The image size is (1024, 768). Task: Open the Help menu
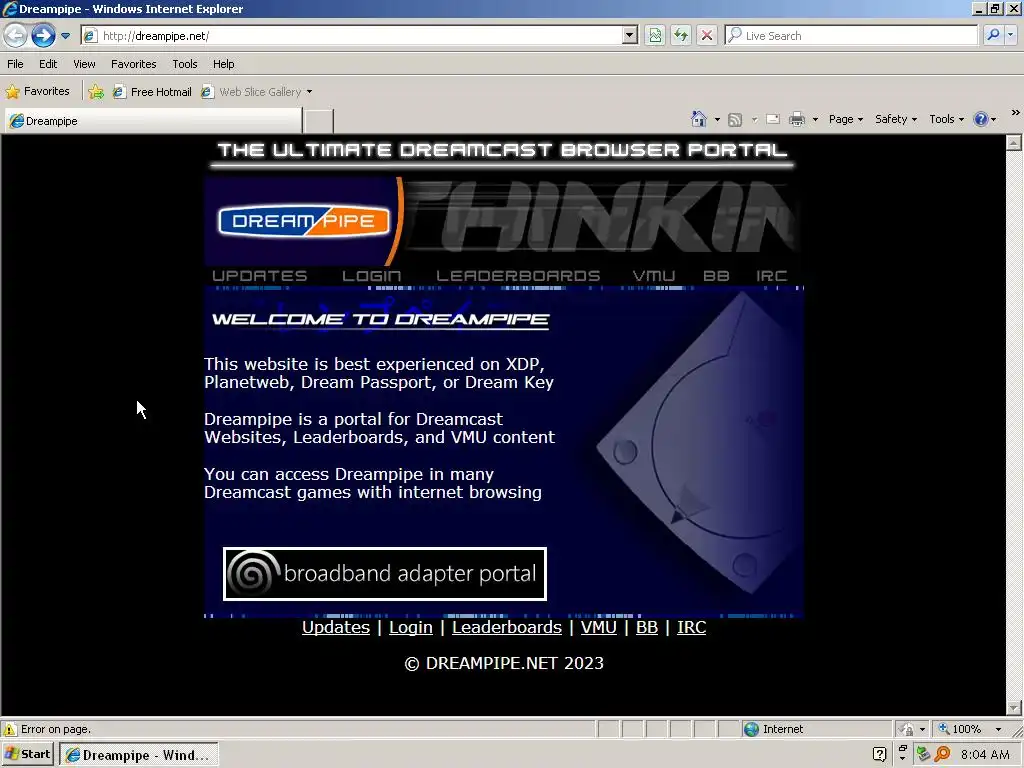coord(223,64)
